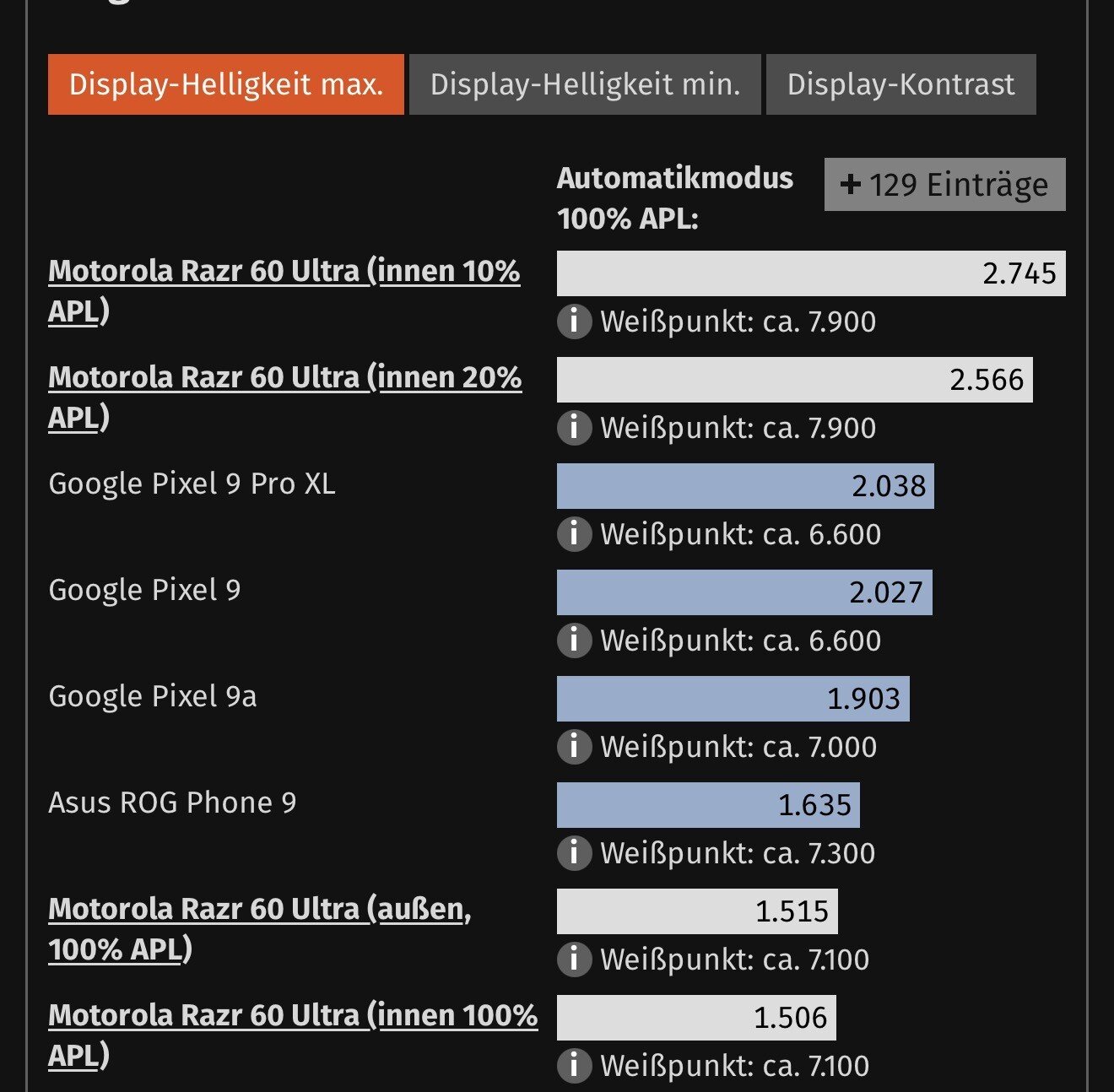The height and width of the screenshot is (1092, 1114).
Task: Click info icon under the 2.566 bar
Action: click(574, 428)
